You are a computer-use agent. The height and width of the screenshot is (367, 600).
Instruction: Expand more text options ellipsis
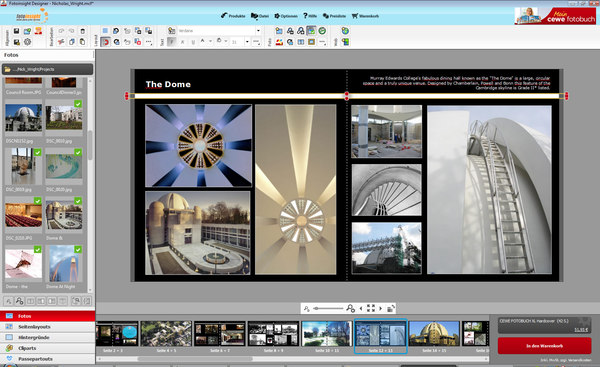point(256,42)
